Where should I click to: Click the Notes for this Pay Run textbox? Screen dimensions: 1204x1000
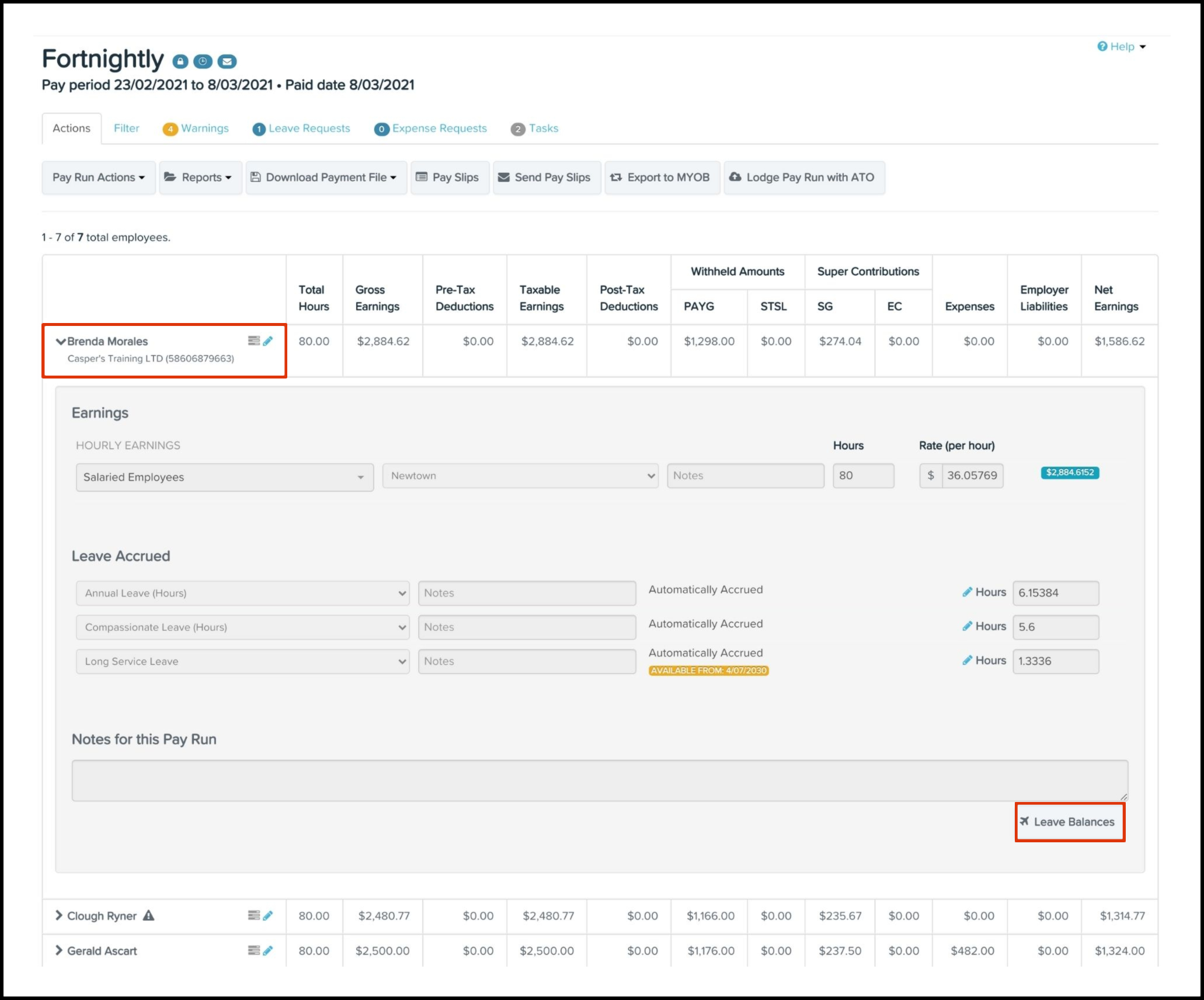coord(599,780)
